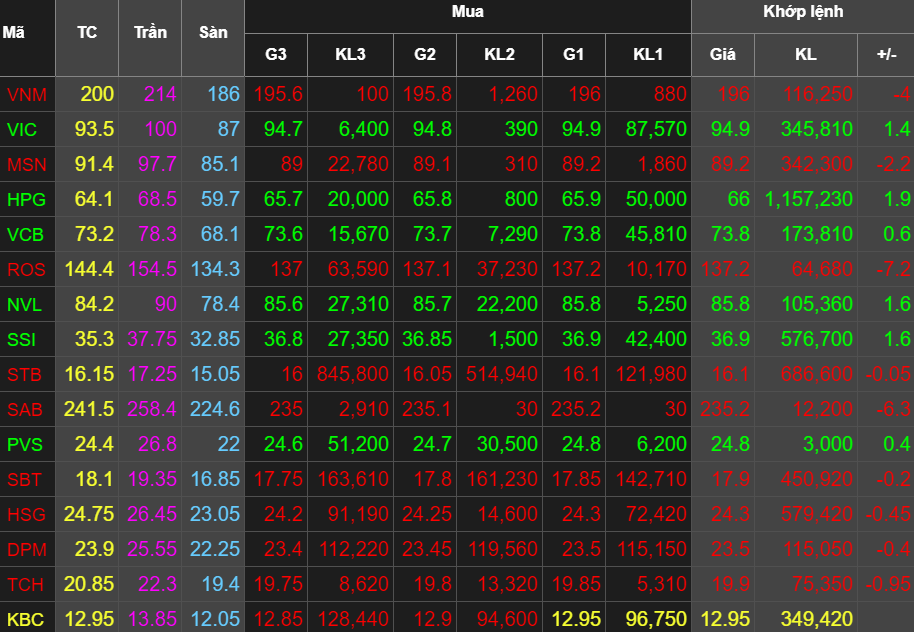Click the Khớp lệnh group header
This screenshot has height=632, width=914.
pos(802,13)
